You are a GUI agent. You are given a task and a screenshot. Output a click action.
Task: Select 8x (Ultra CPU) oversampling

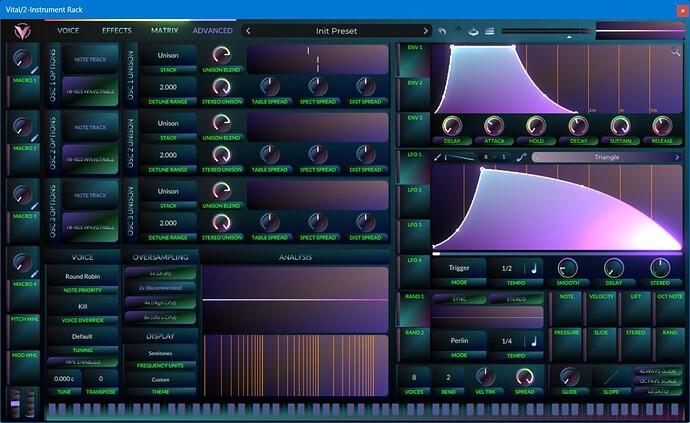[160, 317]
